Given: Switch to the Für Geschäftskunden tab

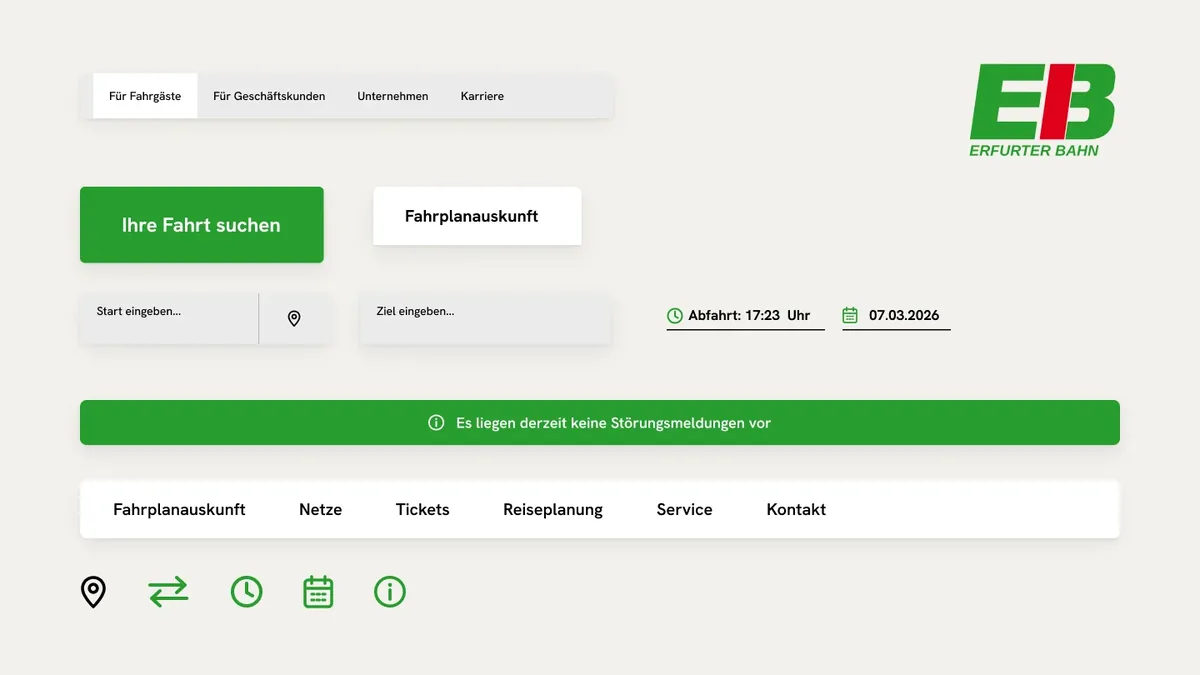Looking at the screenshot, I should point(269,96).
